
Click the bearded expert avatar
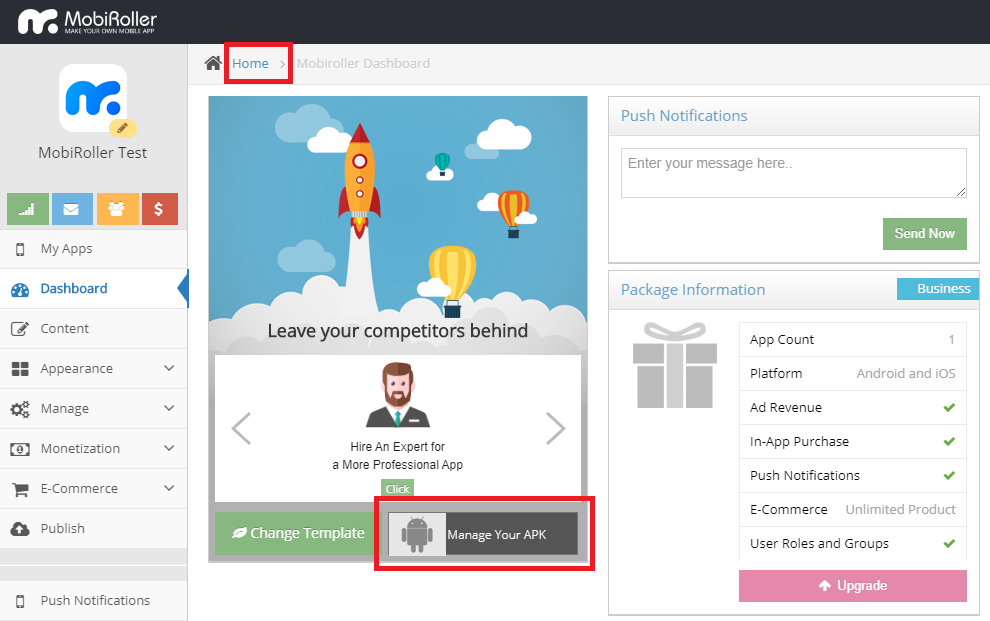(398, 395)
